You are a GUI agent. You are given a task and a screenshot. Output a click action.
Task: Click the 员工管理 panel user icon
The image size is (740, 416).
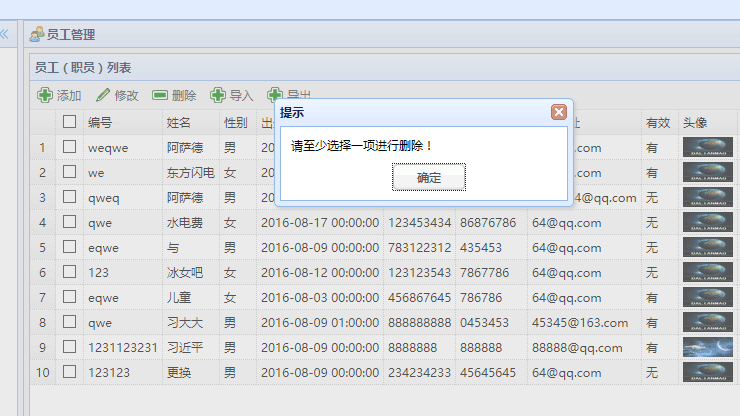coord(37,34)
